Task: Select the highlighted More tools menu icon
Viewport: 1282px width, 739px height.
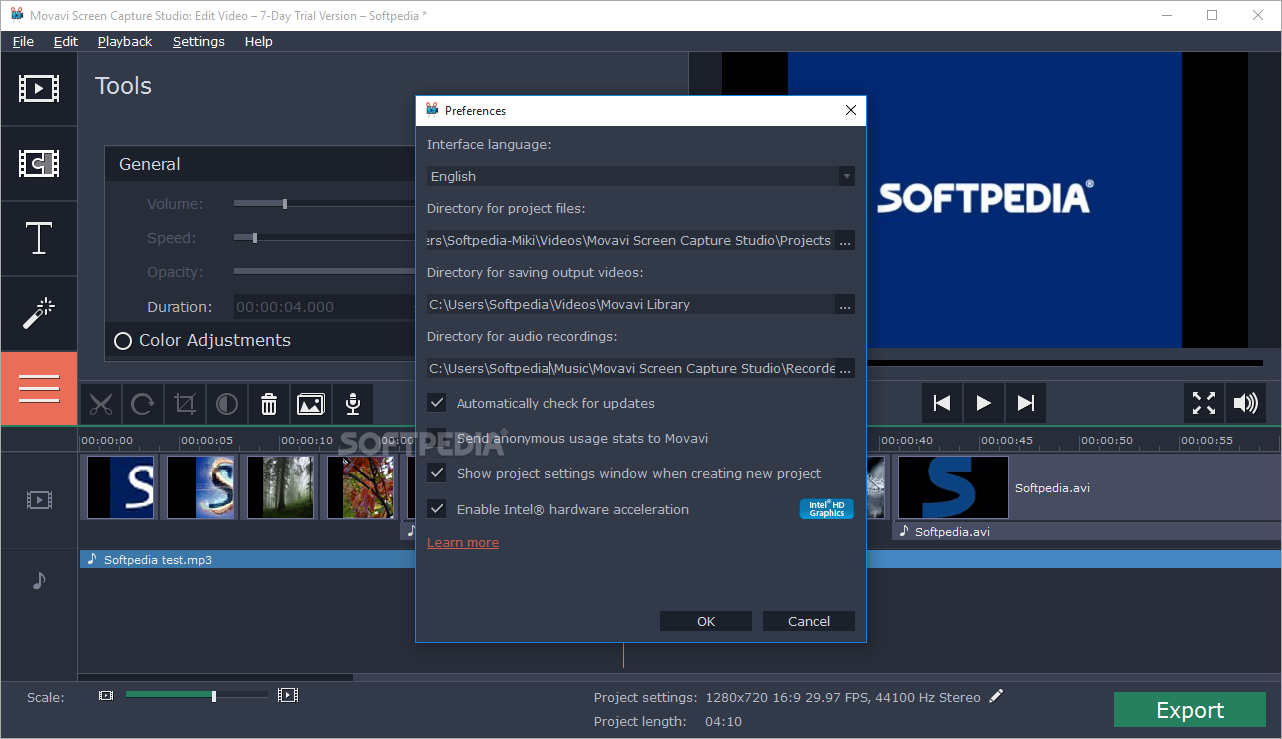Action: coord(39,389)
